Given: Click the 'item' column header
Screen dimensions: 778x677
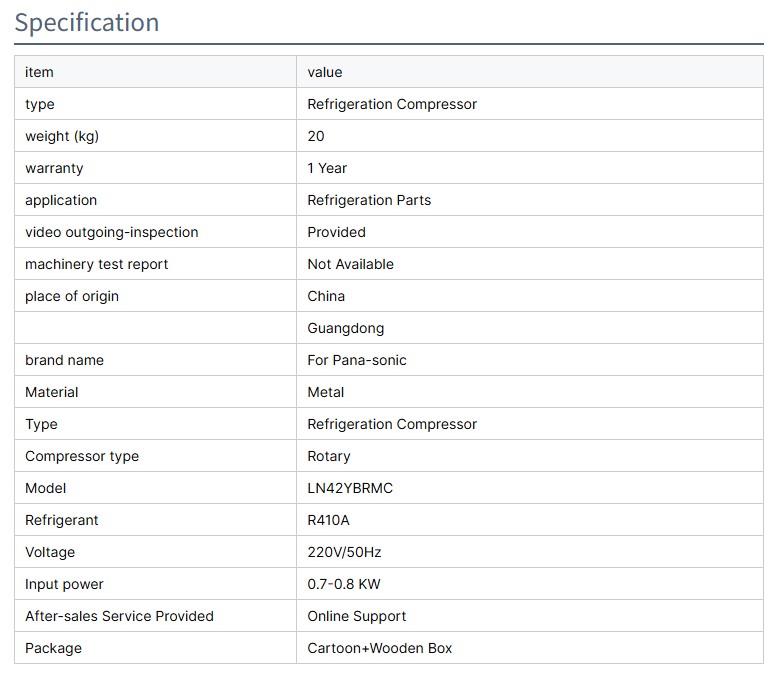Looking at the screenshot, I should coord(39,72).
